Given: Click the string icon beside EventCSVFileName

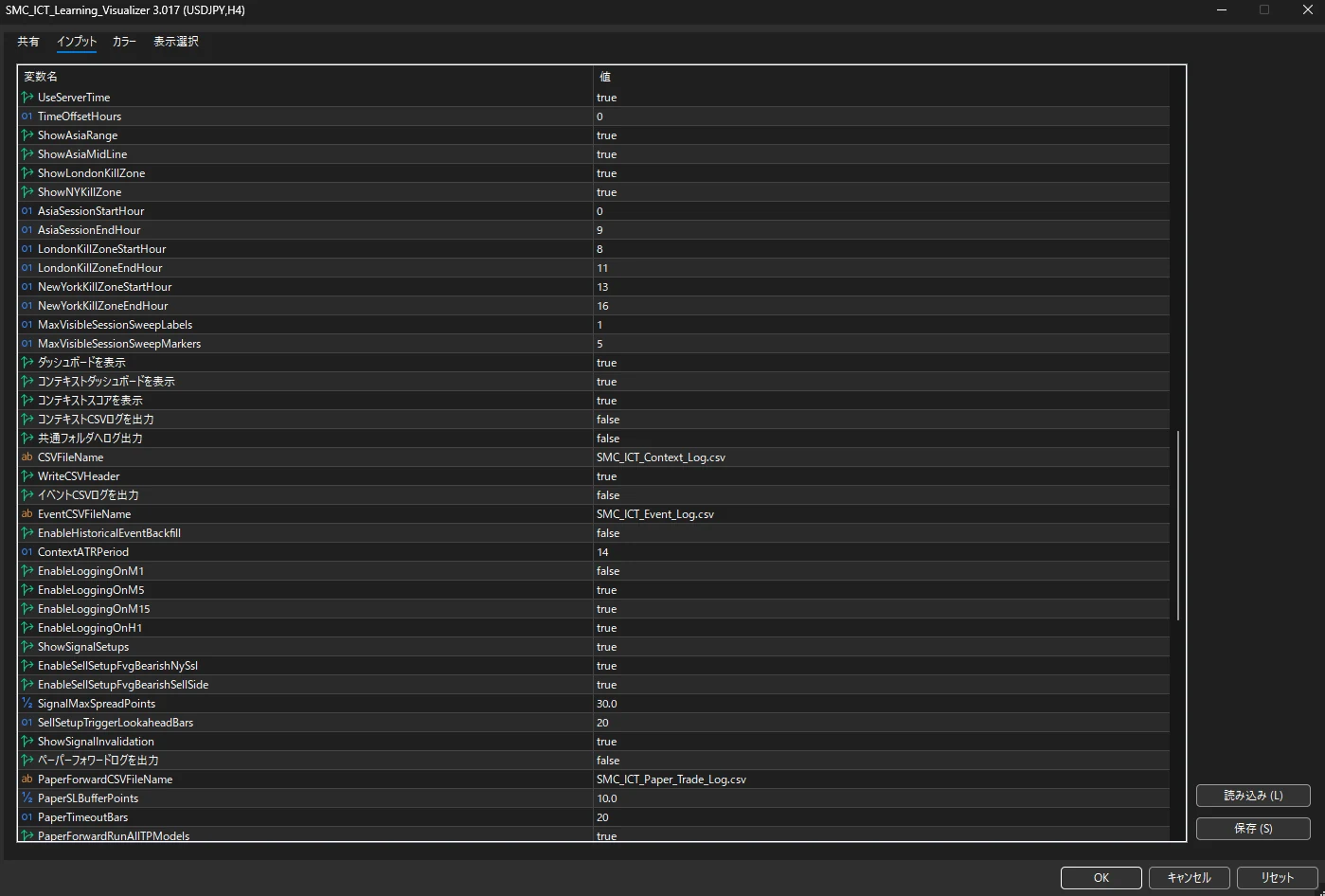Looking at the screenshot, I should pos(27,514).
